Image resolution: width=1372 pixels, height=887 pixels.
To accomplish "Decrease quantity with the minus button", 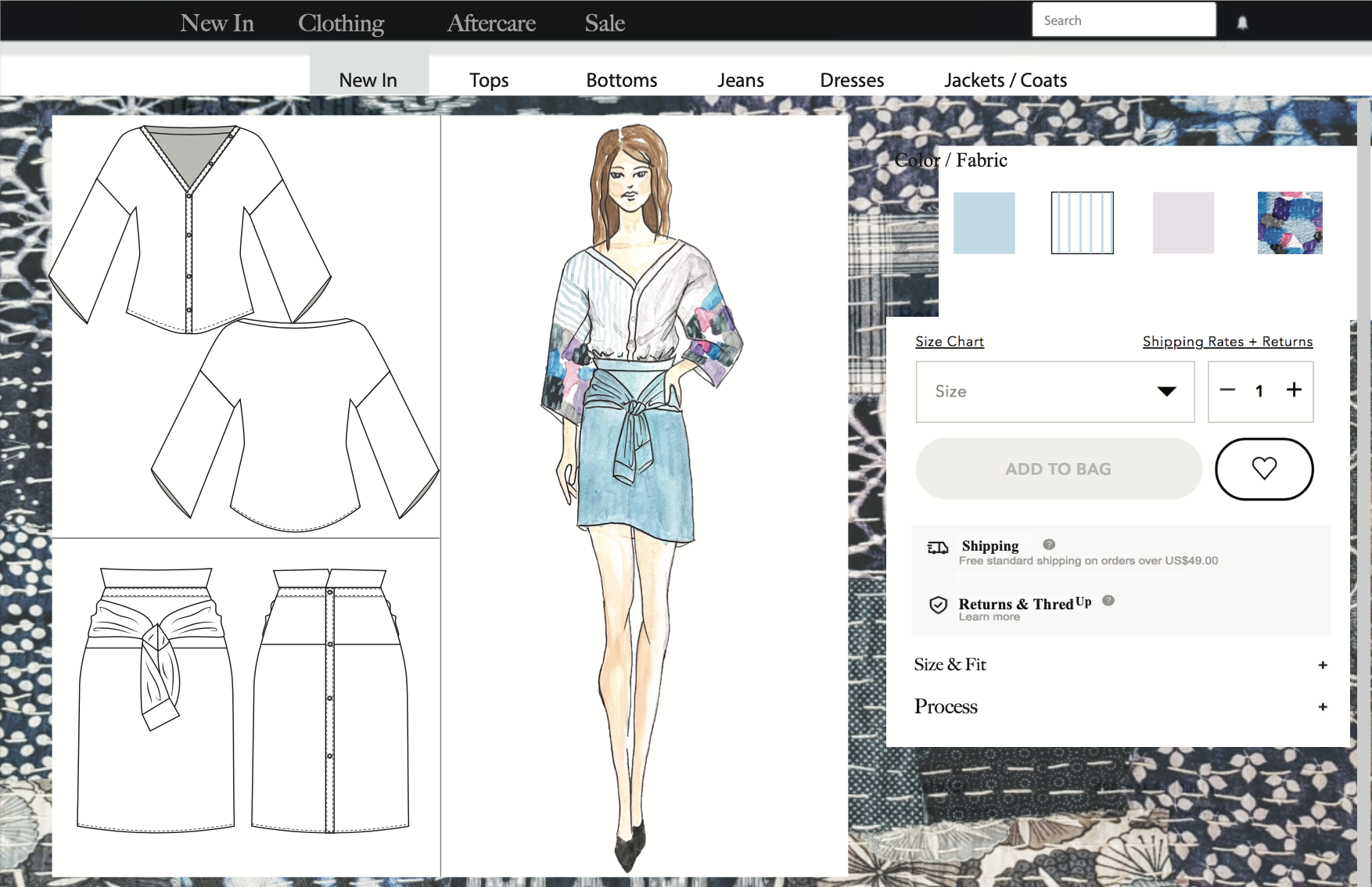I will (x=1227, y=390).
